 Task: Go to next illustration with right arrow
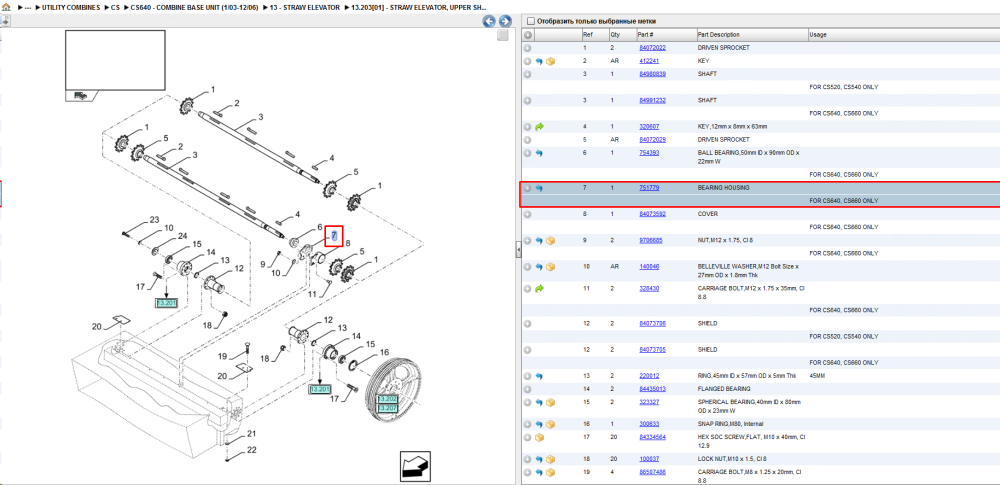[x=504, y=21]
